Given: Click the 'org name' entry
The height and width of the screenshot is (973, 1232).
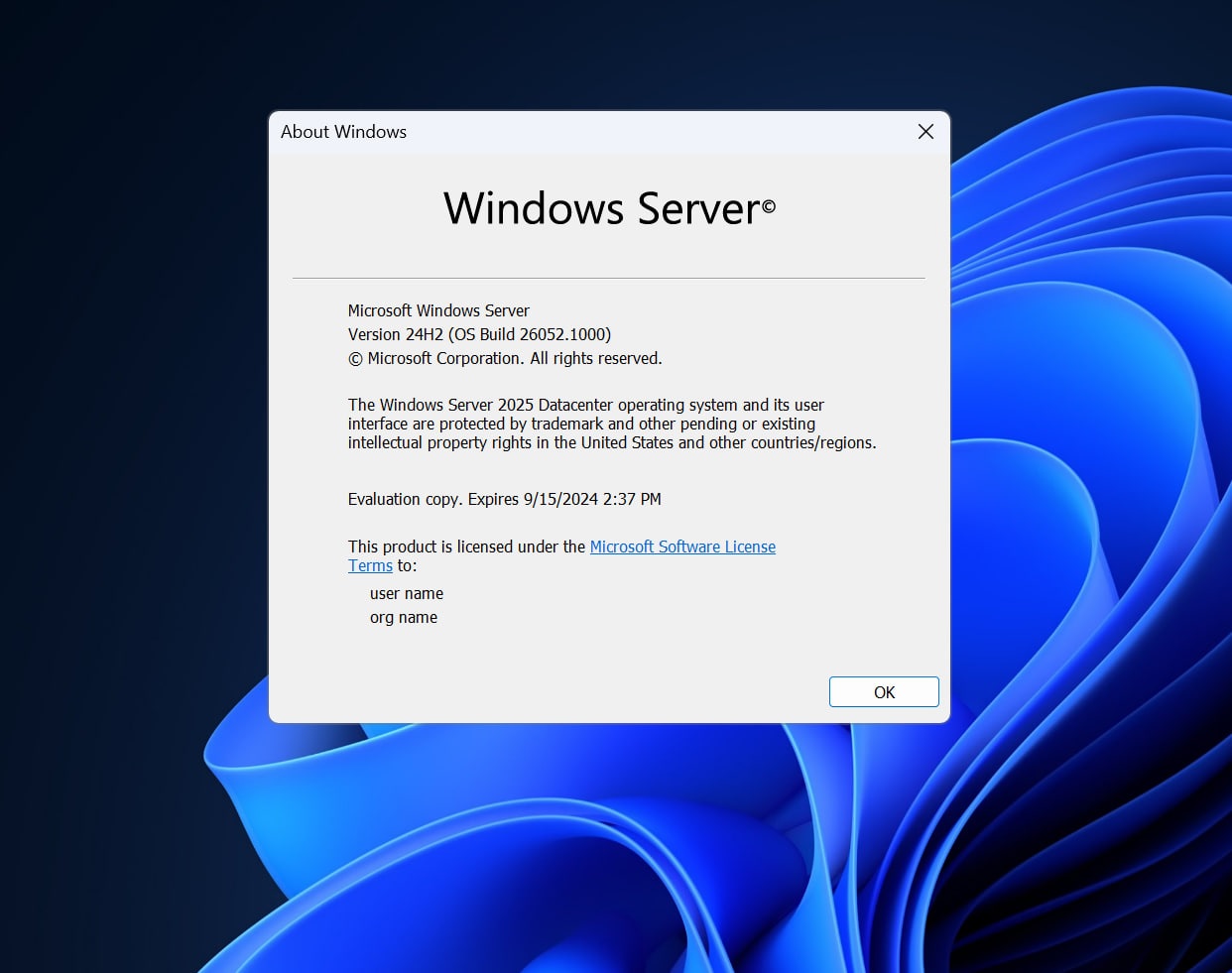Looking at the screenshot, I should 404,617.
